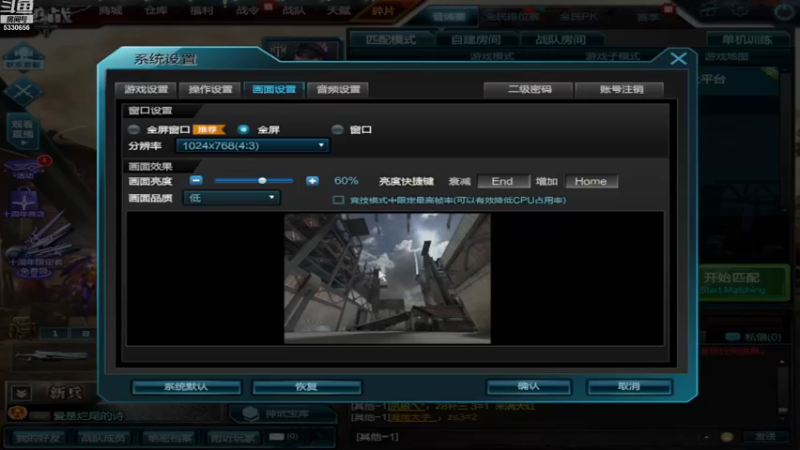
Task: Switch to 自建房间 tab in lobby
Action: point(476,39)
